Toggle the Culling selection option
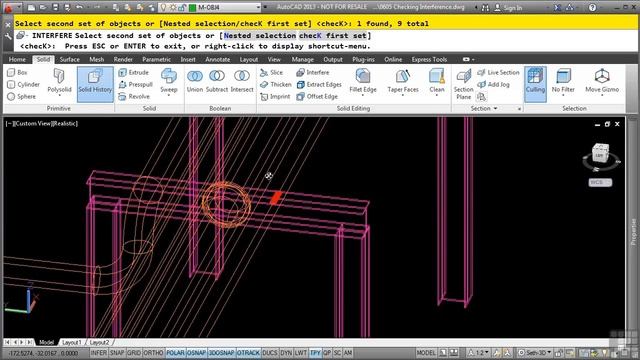The width and height of the screenshot is (640, 360). [535, 84]
